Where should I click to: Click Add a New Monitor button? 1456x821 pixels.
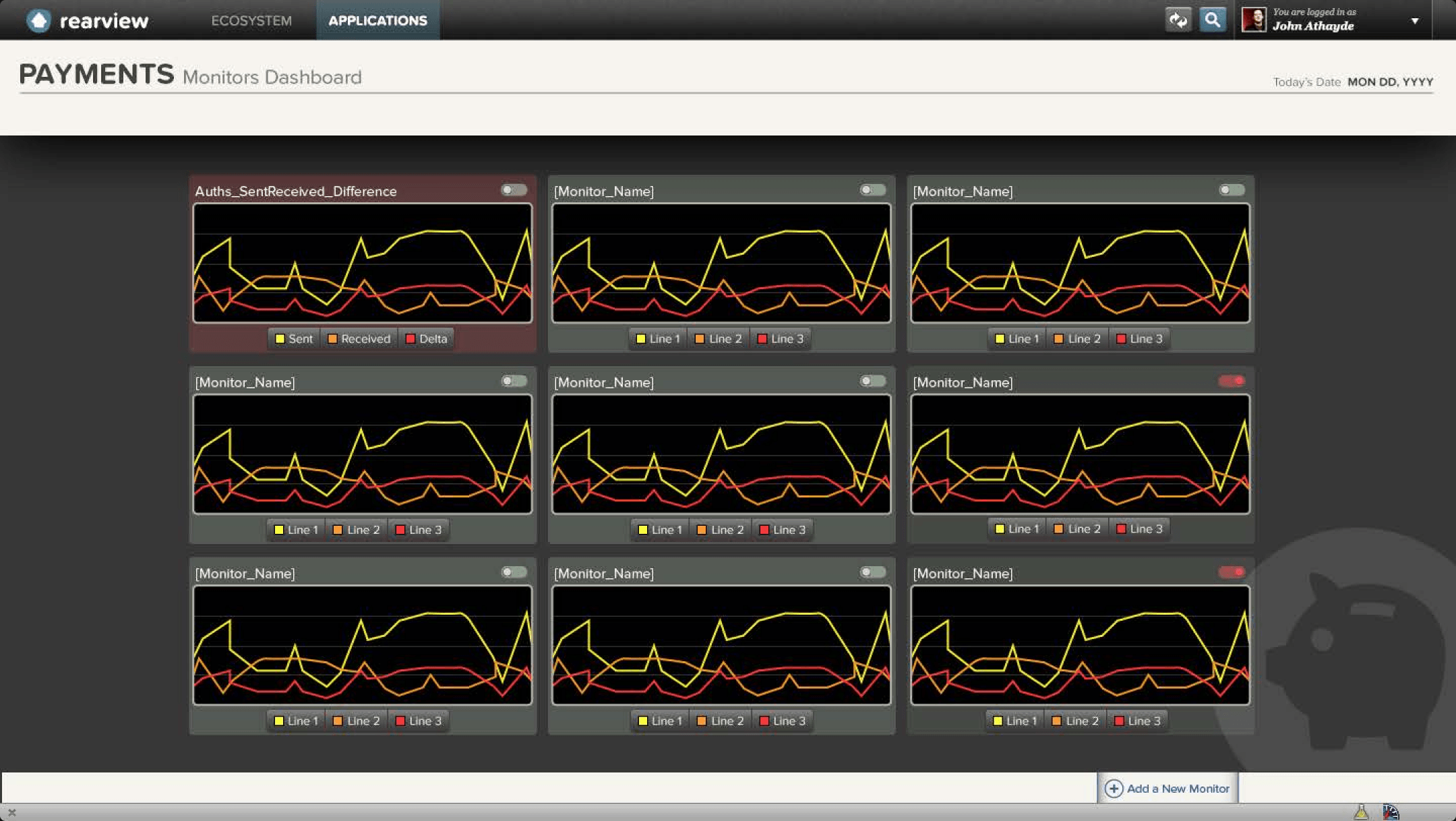click(x=1167, y=788)
